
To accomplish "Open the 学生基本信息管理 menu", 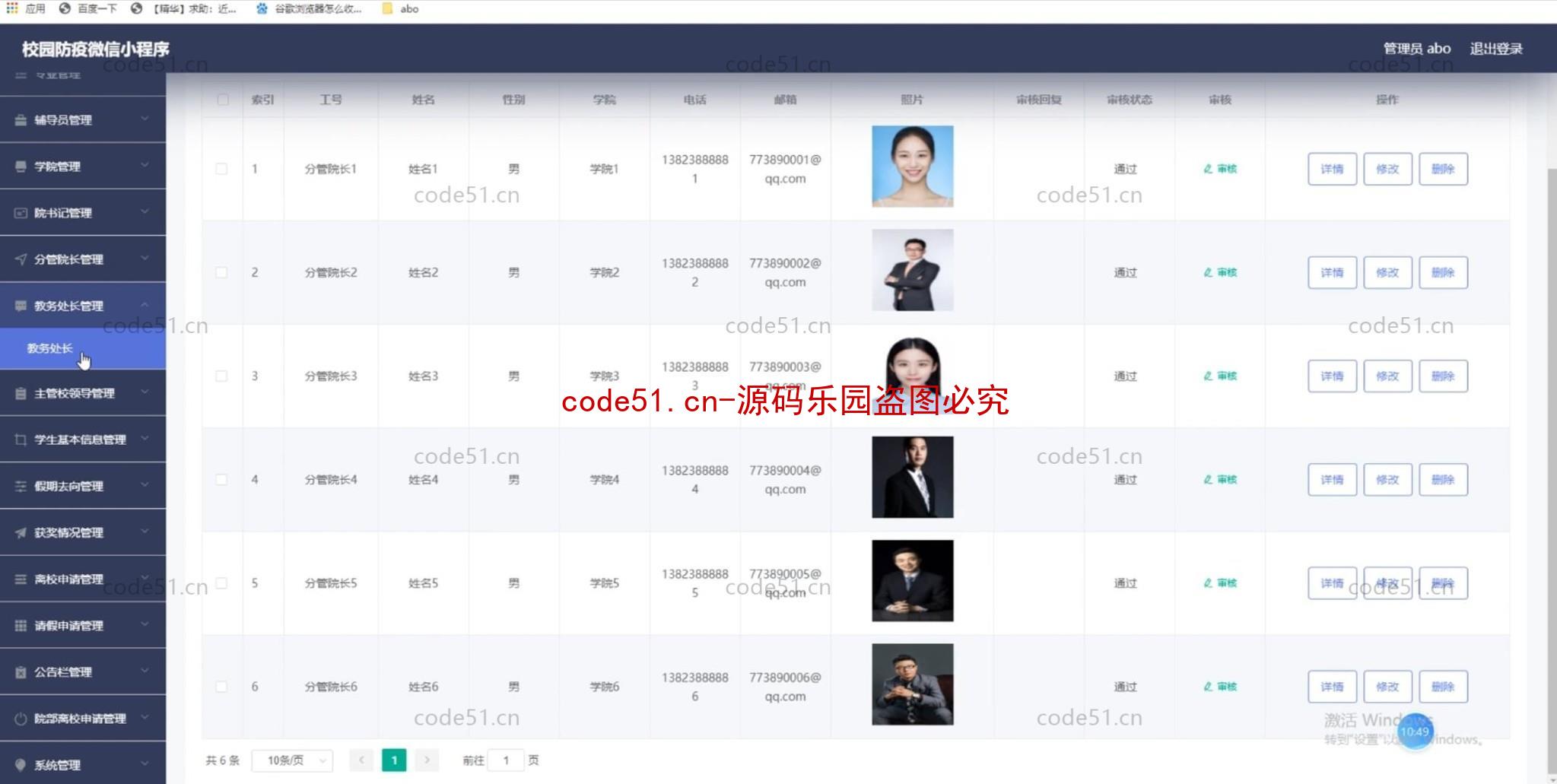I will pyautogui.click(x=83, y=440).
